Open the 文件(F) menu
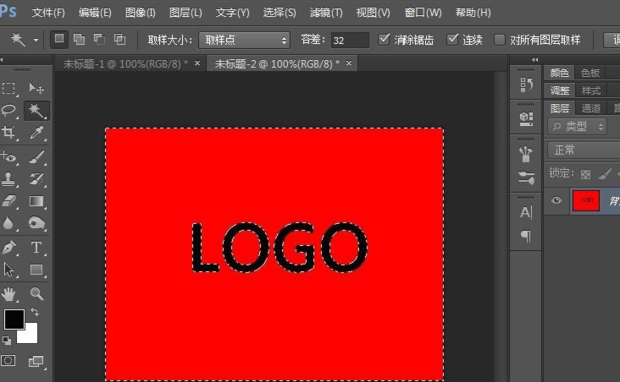Viewport: 620px width, 382px height. pyautogui.click(x=48, y=13)
